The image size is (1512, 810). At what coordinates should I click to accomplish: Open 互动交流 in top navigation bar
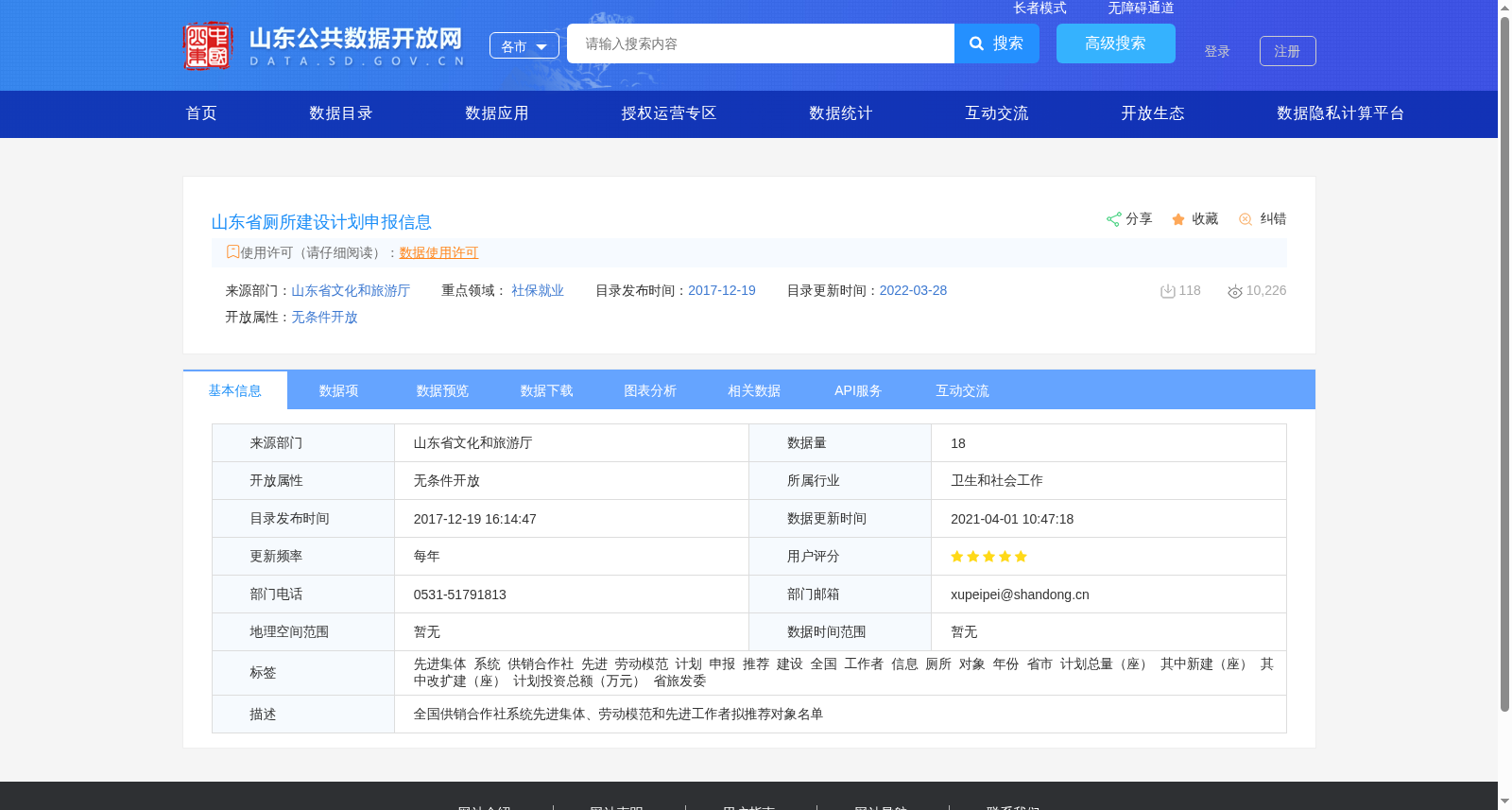997,113
